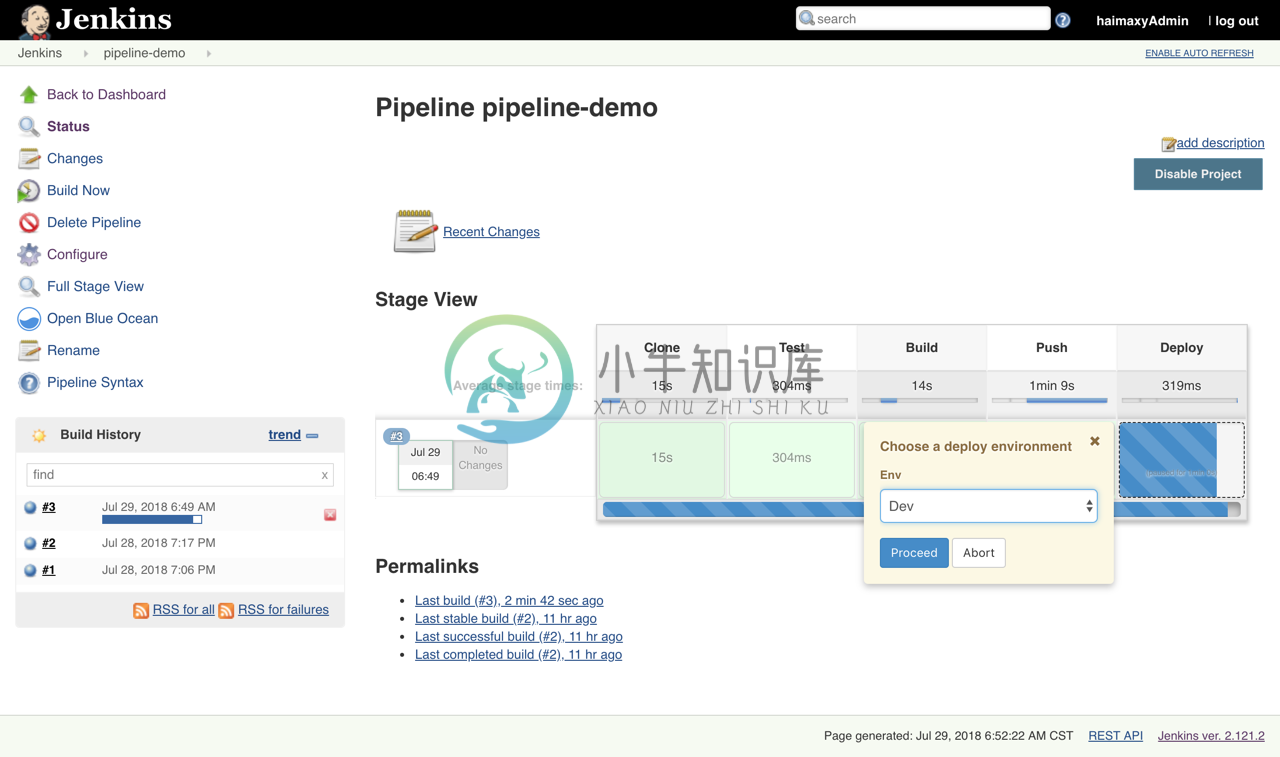Click the stage view running progress bar
1280x757 pixels.
click(x=921, y=510)
